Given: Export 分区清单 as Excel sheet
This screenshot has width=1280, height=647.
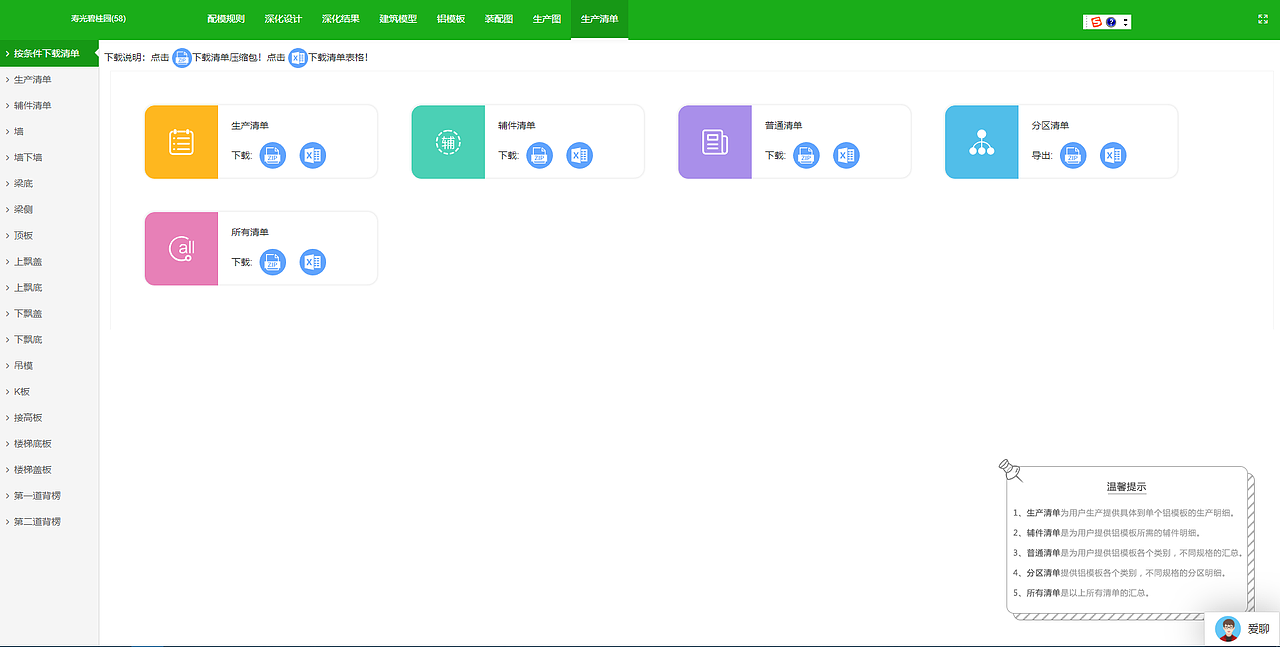Looking at the screenshot, I should (1113, 155).
